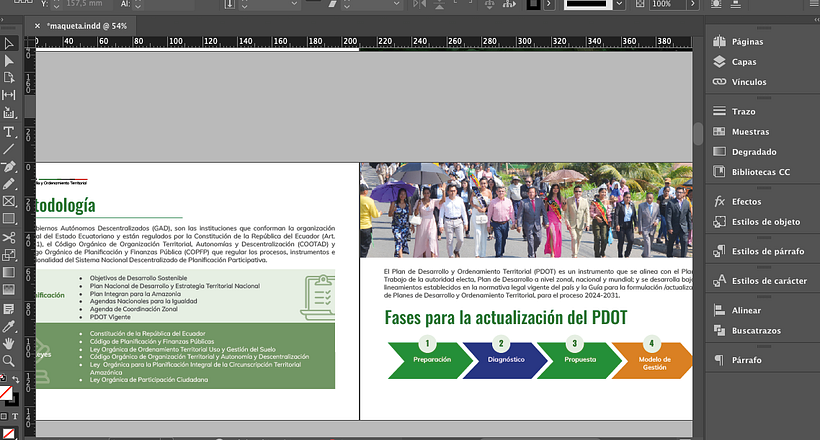820x440 pixels.
Task: Select the Gradient Feather tool
Action: tap(9, 290)
